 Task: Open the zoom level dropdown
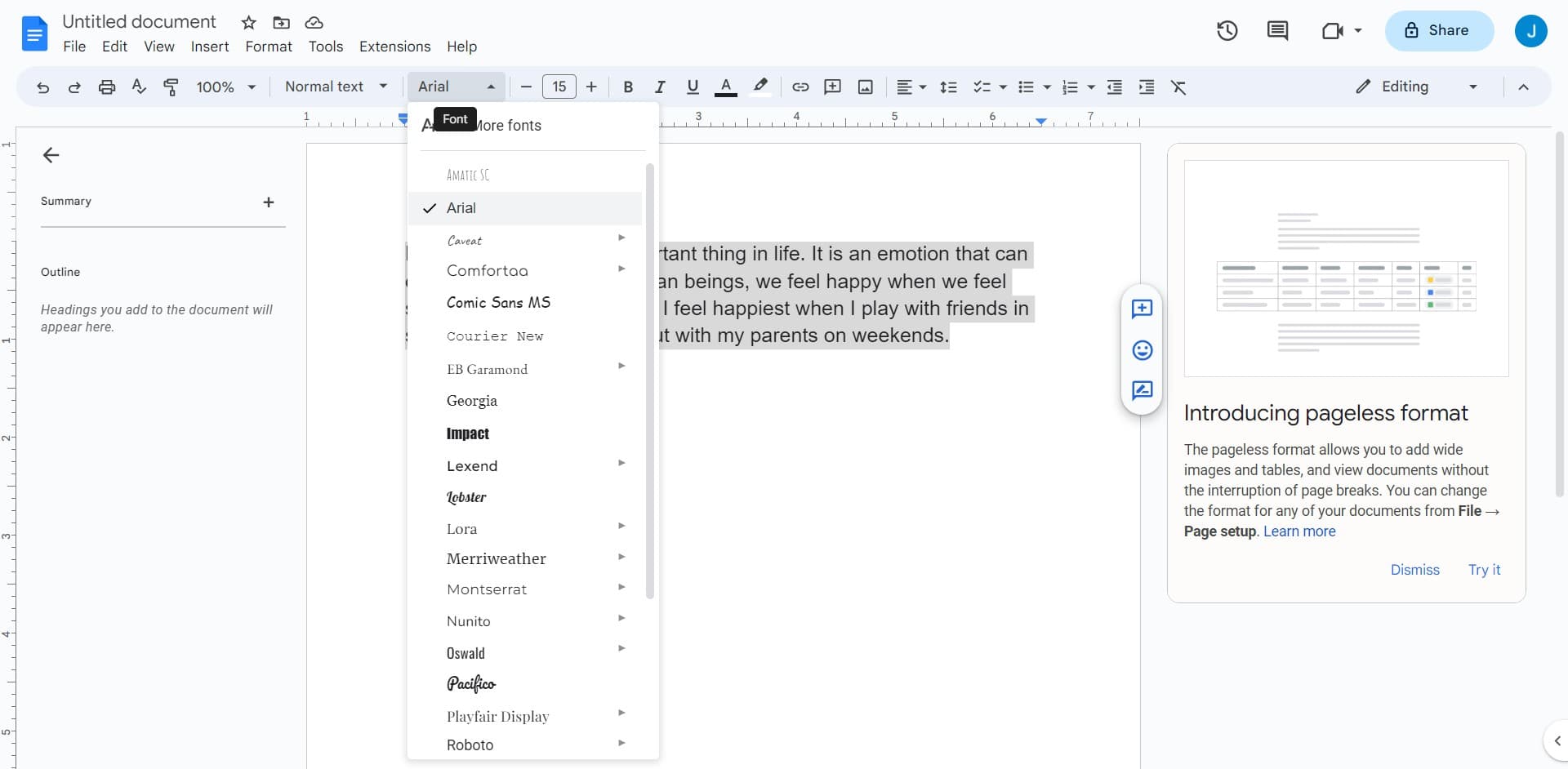(x=225, y=87)
